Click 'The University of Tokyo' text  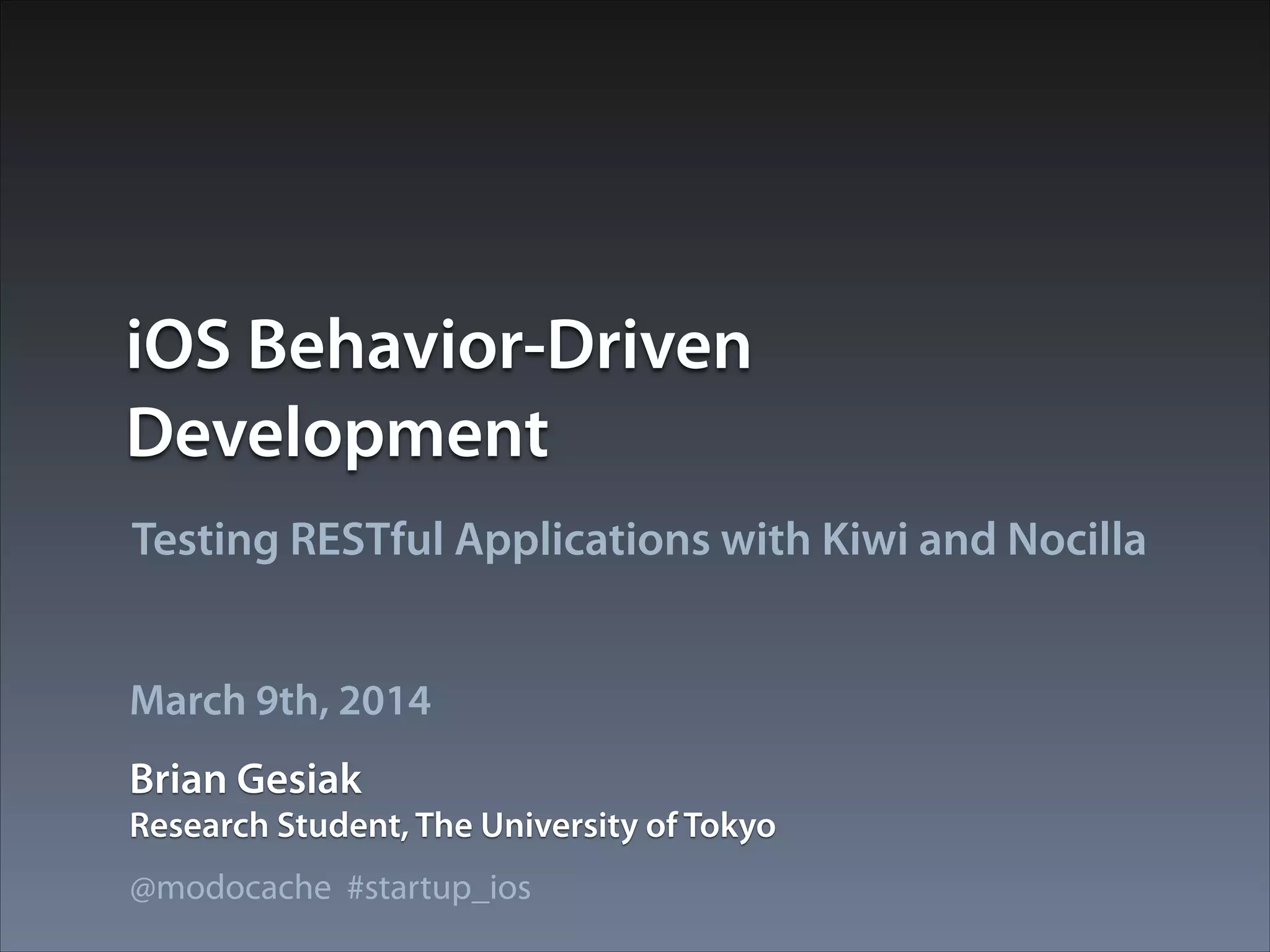tap(595, 826)
